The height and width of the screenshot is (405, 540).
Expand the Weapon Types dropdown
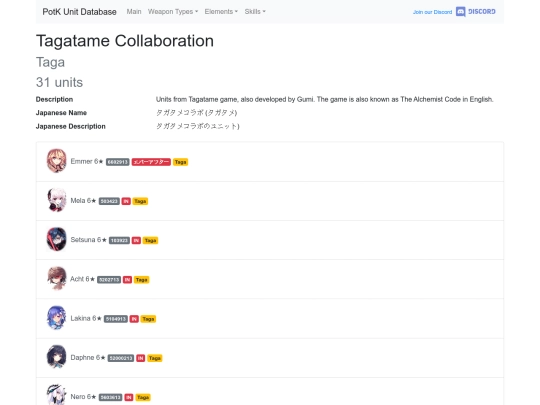point(173,12)
